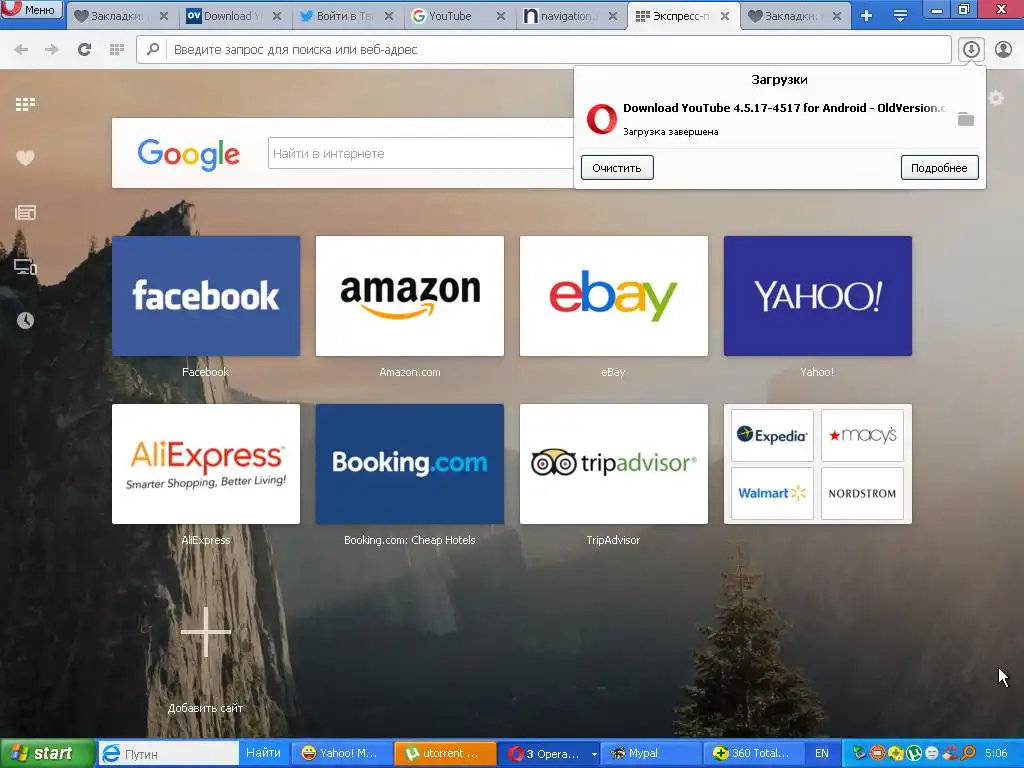Open history clock icon in sidebar

(25, 320)
